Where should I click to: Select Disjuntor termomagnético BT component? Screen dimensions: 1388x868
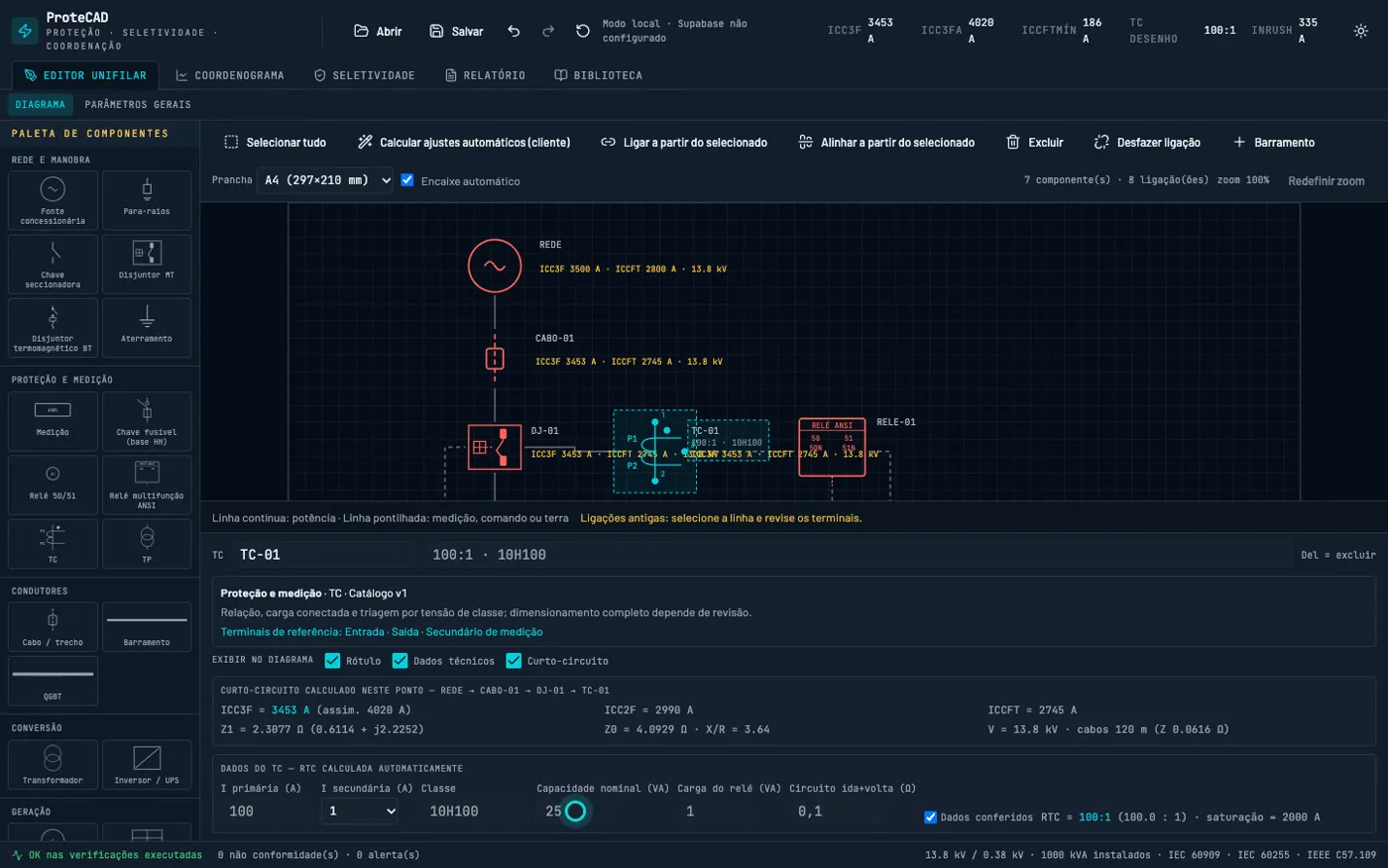(53, 327)
